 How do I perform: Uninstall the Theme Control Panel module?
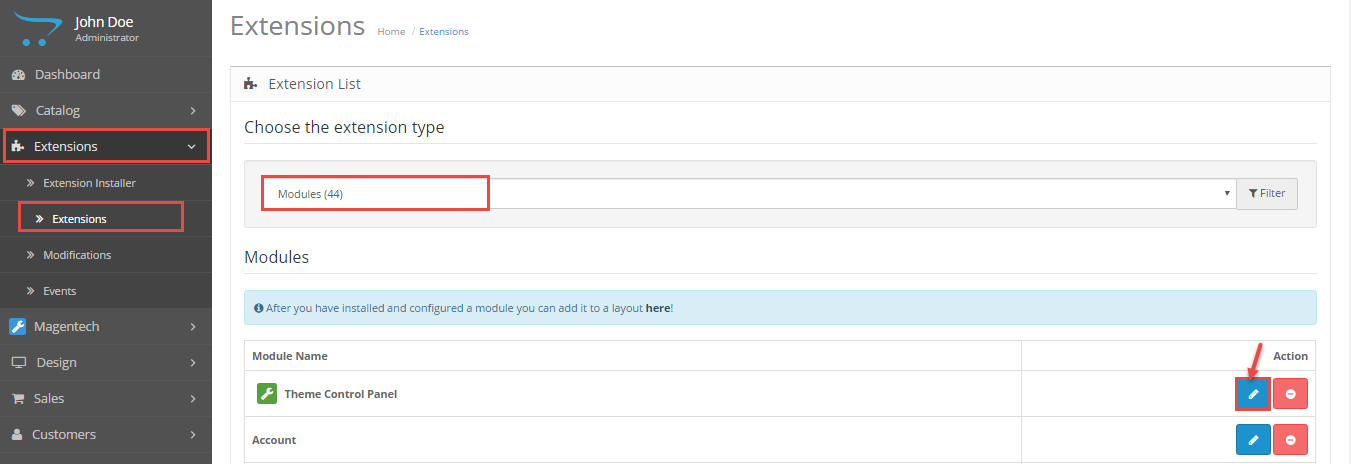pyautogui.click(x=1290, y=394)
